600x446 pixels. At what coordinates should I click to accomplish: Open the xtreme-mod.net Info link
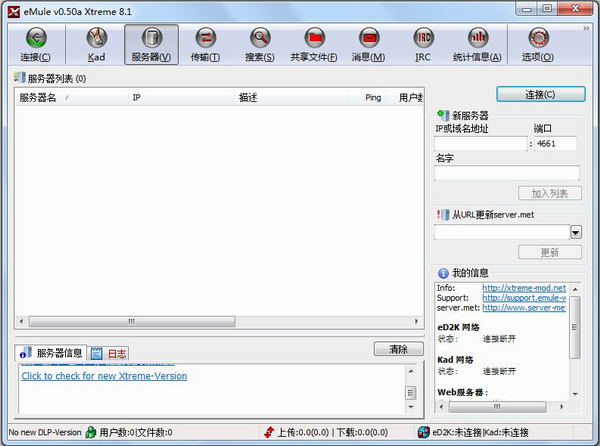pyautogui.click(x=524, y=288)
